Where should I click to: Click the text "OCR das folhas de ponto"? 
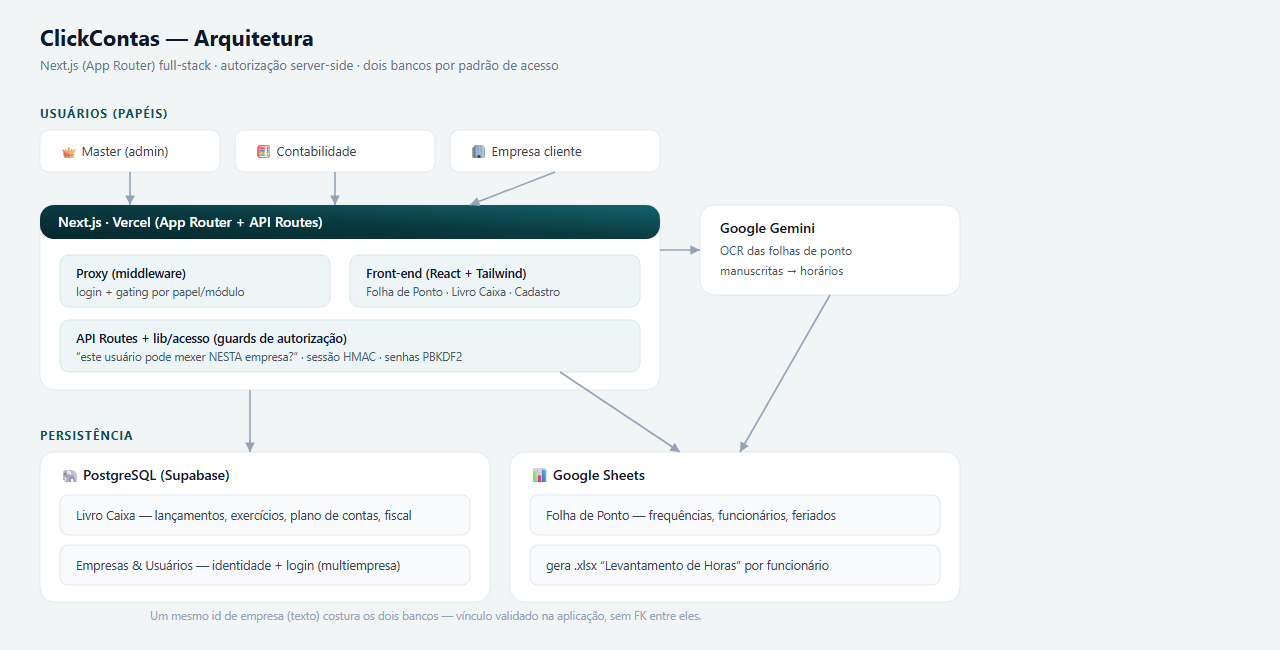pos(786,251)
